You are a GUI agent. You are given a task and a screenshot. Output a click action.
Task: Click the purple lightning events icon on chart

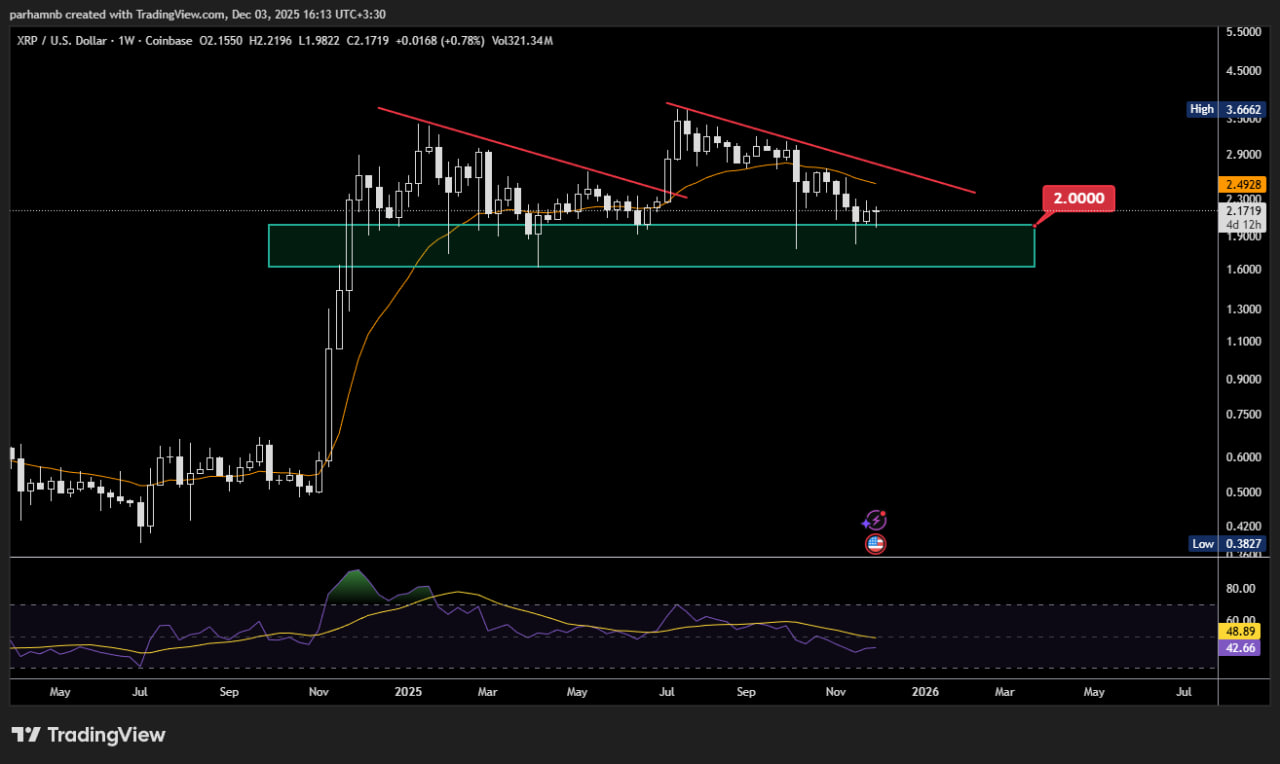[875, 519]
